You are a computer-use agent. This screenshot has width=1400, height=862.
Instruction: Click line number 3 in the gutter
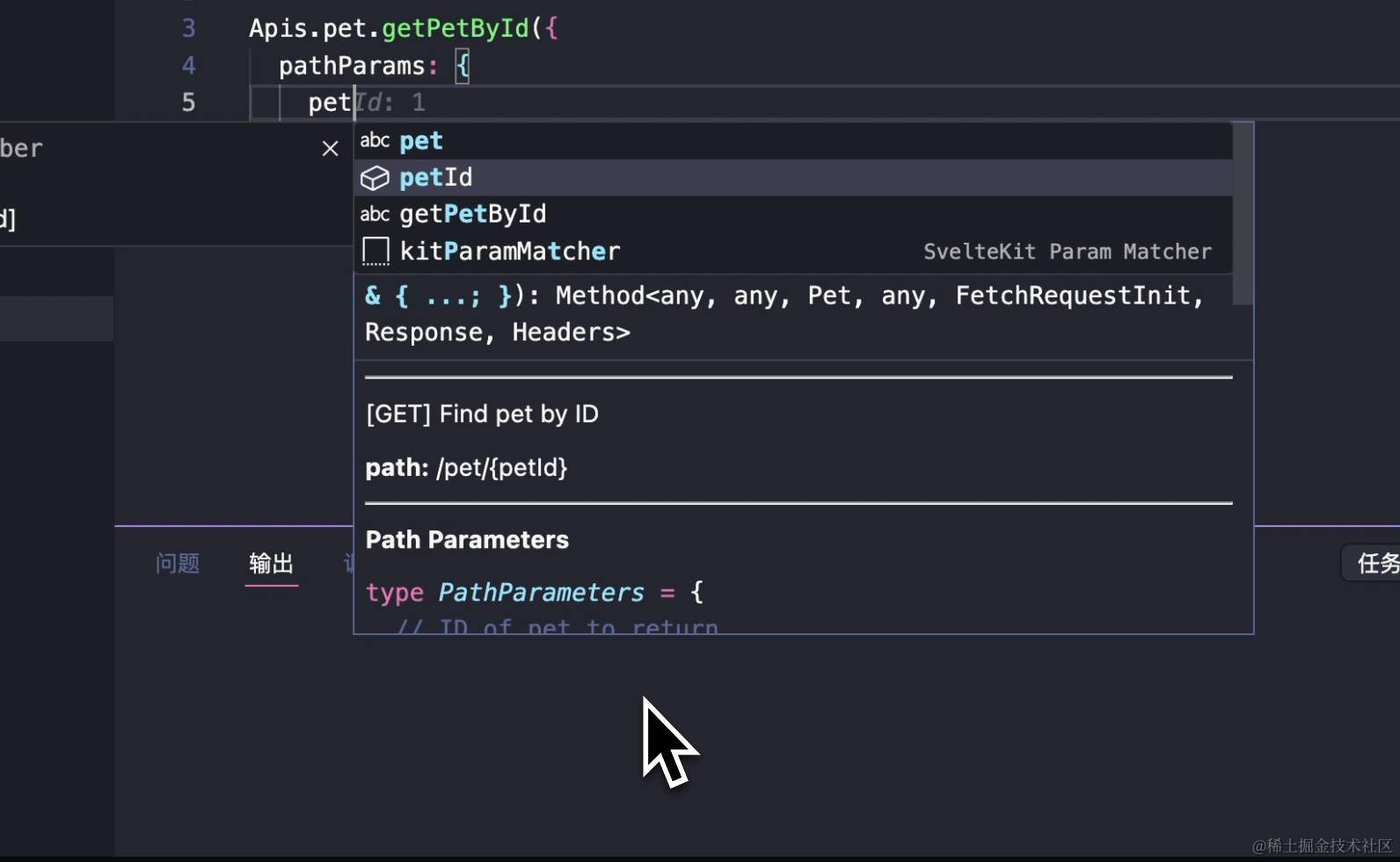click(188, 28)
